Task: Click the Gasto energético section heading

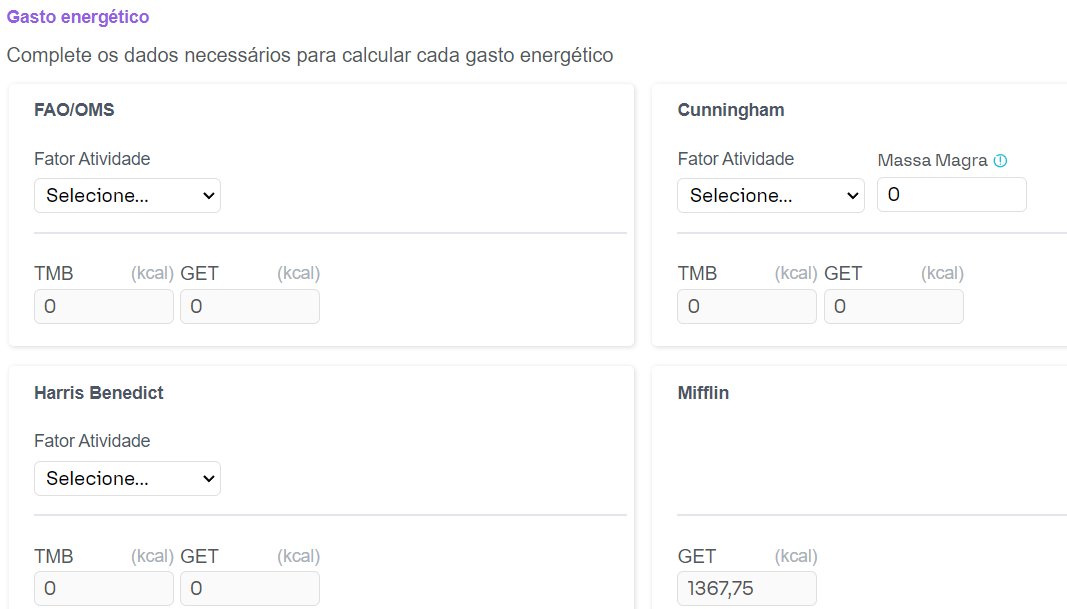Action: tap(78, 17)
